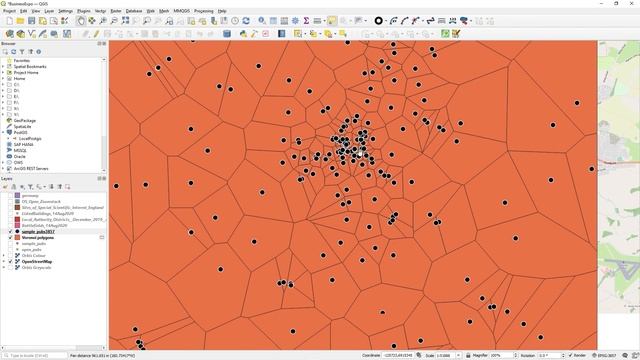Click the Pan Map to Selection icon

[92, 21]
